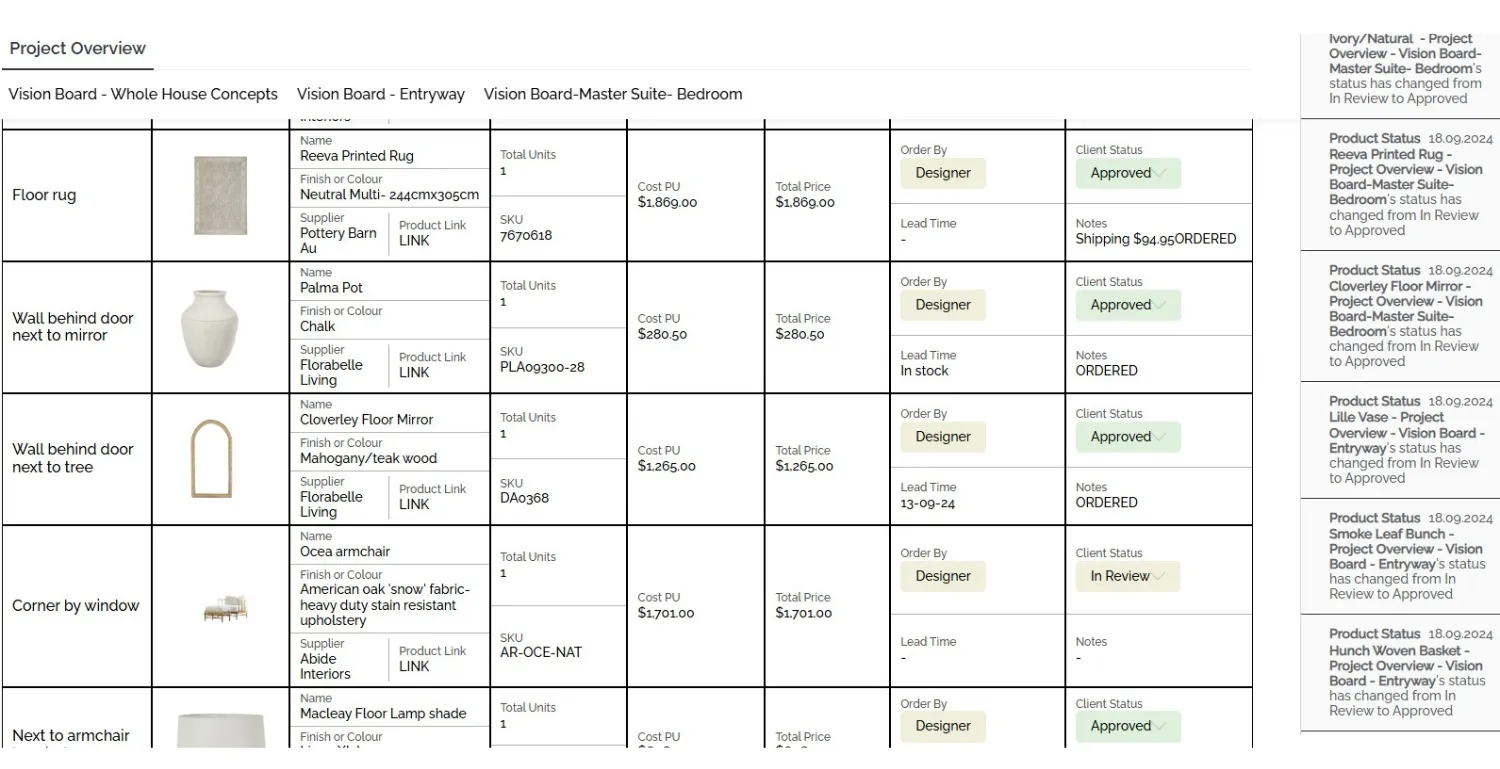
Task: Follow the Palma Pot product LINK
Action: [414, 373]
